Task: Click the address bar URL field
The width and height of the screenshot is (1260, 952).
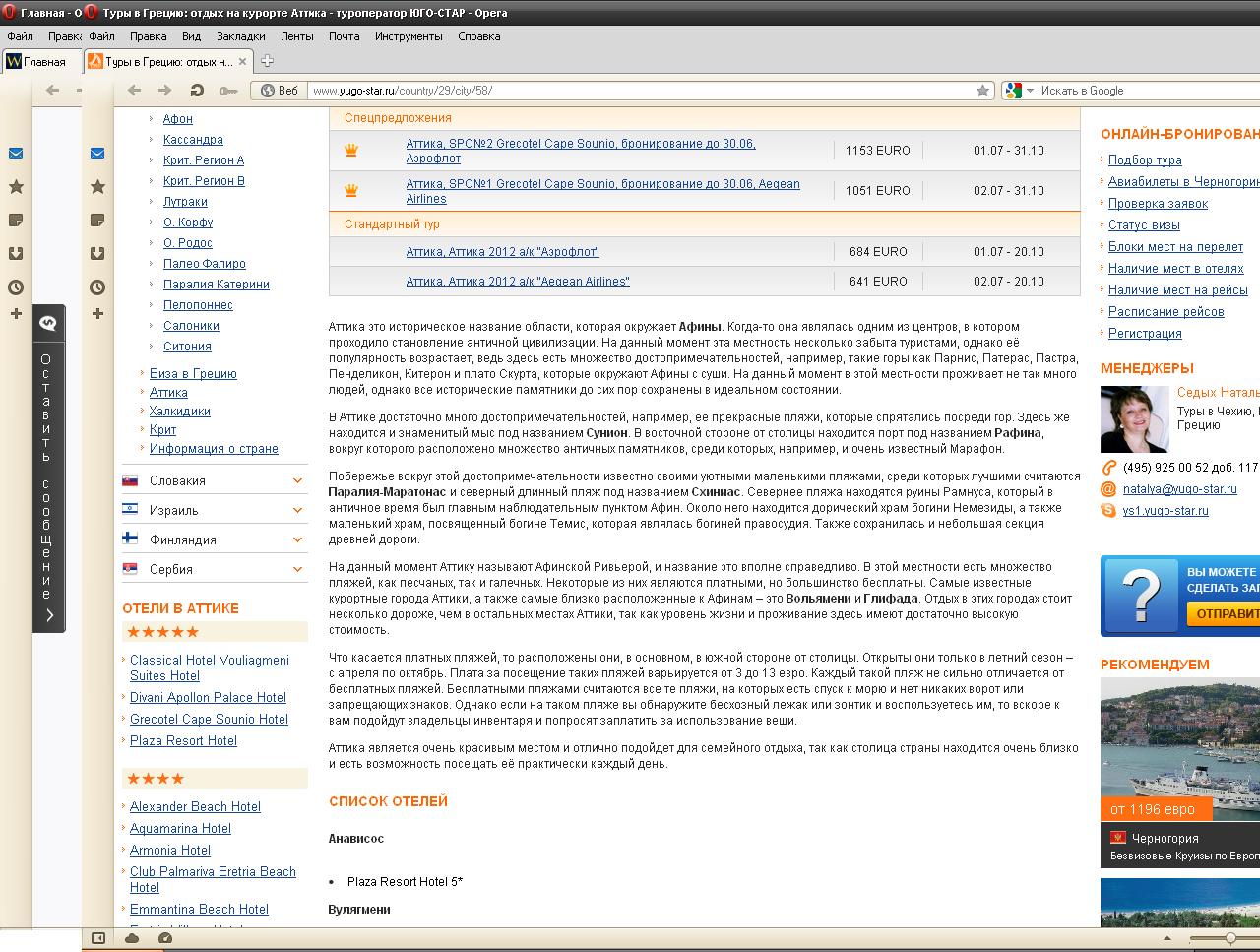Action: click(640, 91)
